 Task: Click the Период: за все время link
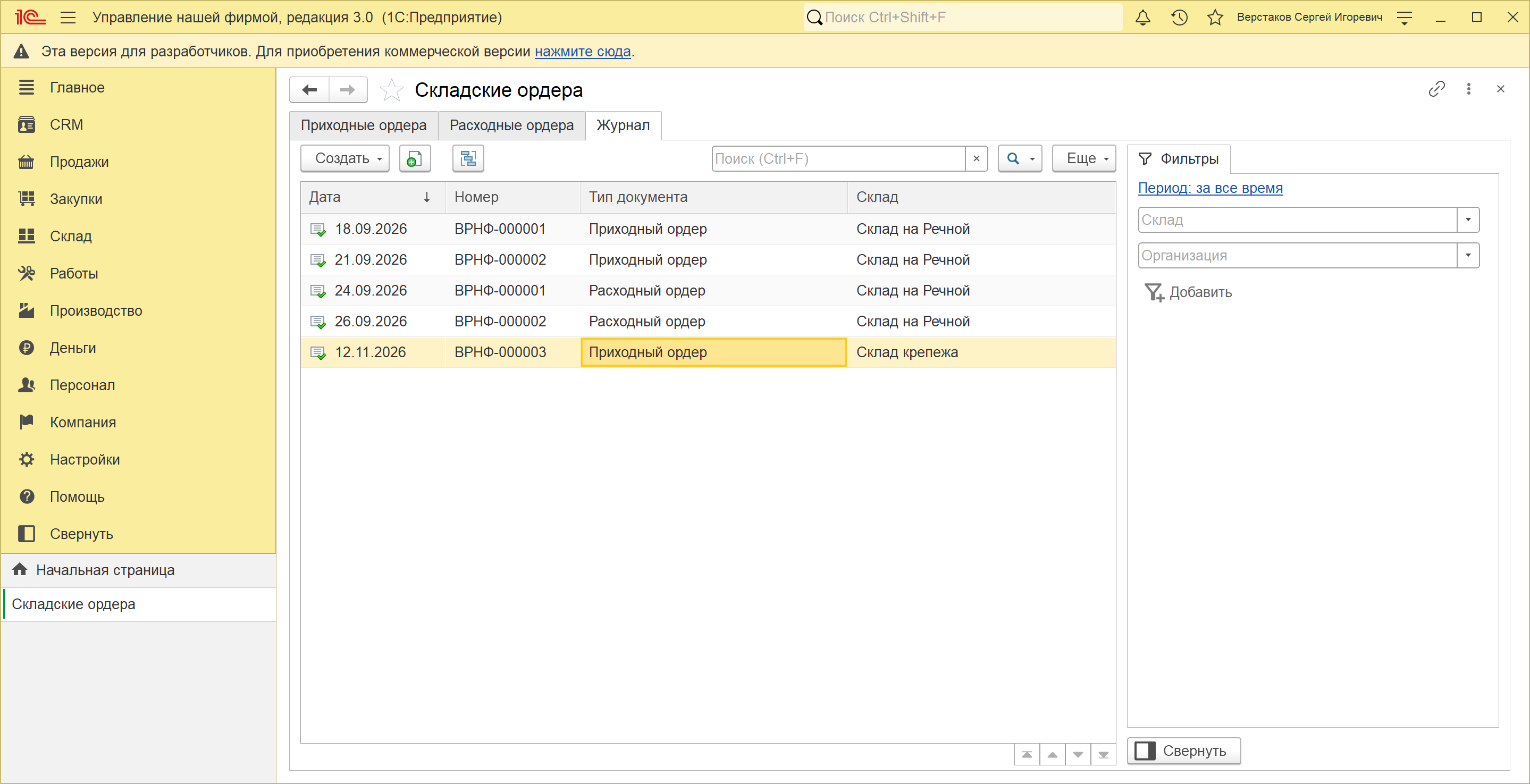tap(1210, 188)
